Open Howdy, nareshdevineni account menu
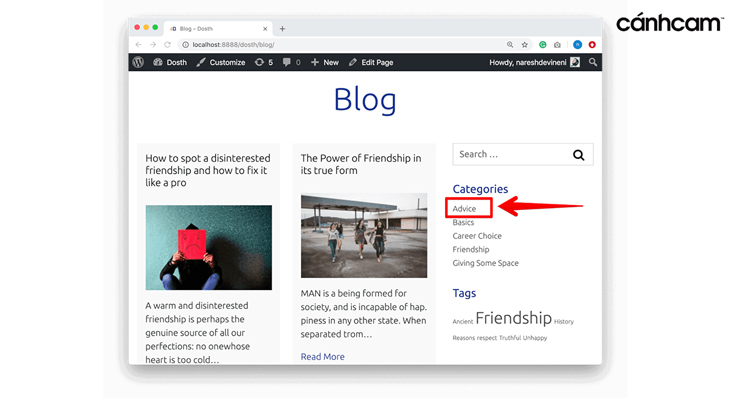This screenshot has height=398, width=730. 534,62
